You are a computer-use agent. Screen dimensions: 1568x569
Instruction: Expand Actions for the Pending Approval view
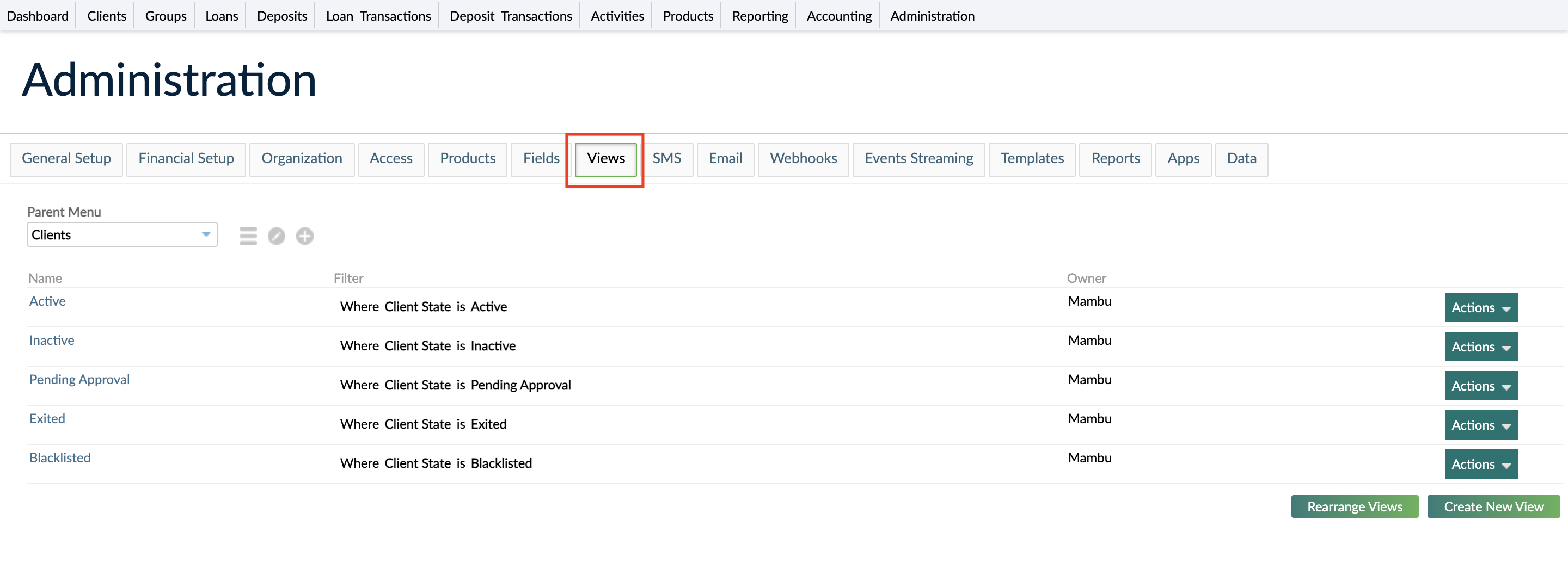click(x=1480, y=386)
